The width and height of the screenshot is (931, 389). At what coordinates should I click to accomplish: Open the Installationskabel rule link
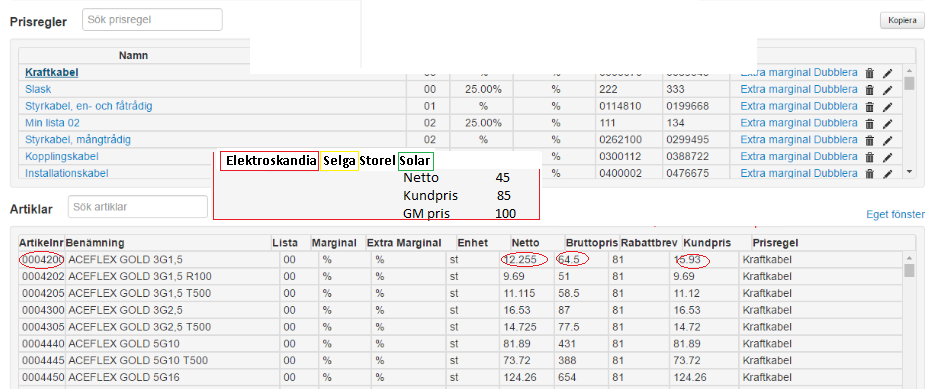click(66, 173)
